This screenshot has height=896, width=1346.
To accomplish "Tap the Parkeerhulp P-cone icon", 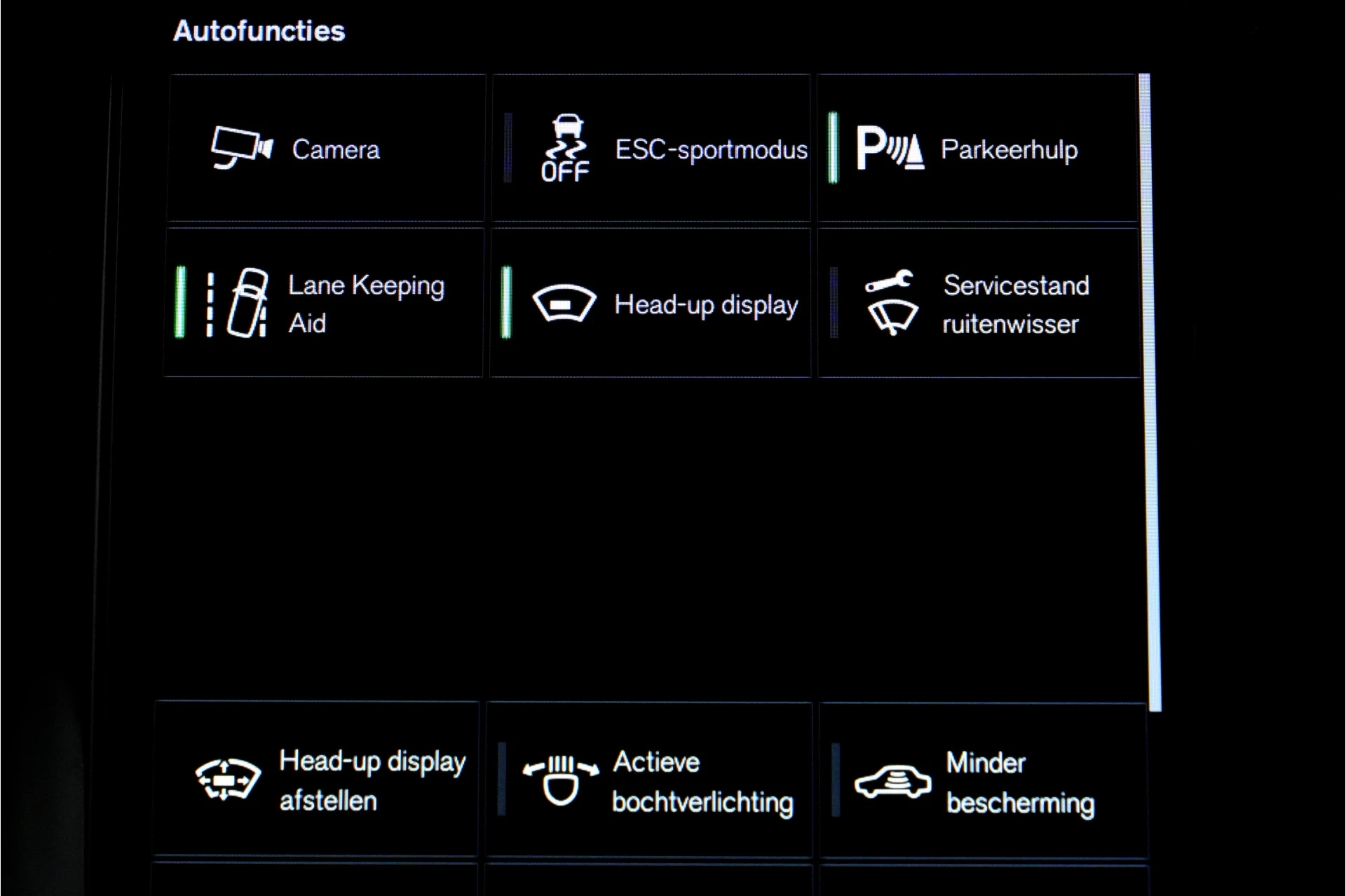I will pyautogui.click(x=890, y=148).
